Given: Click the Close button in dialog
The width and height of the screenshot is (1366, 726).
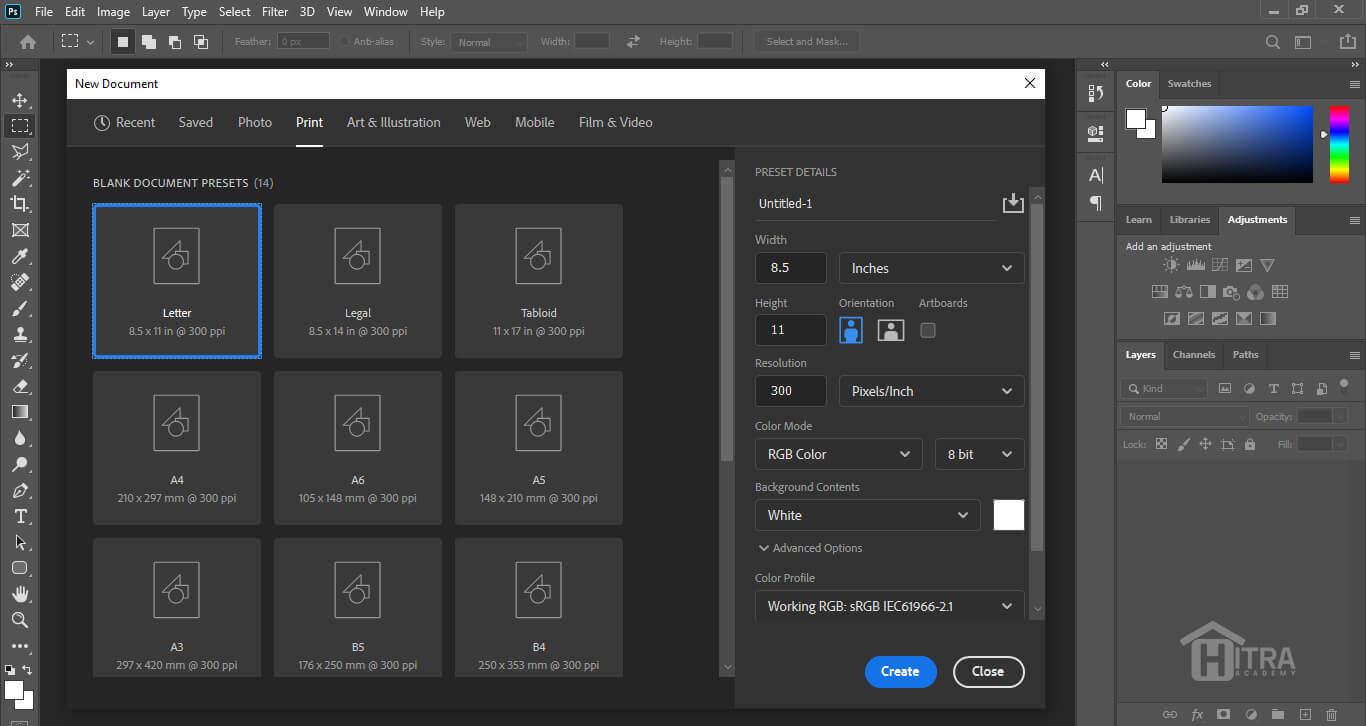Looking at the screenshot, I should tap(988, 672).
